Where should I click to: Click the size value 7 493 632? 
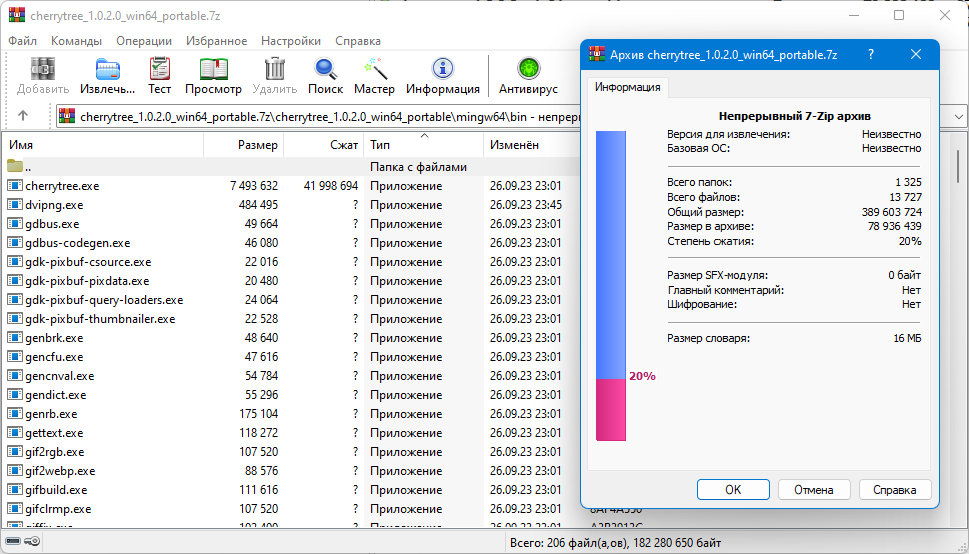254,185
